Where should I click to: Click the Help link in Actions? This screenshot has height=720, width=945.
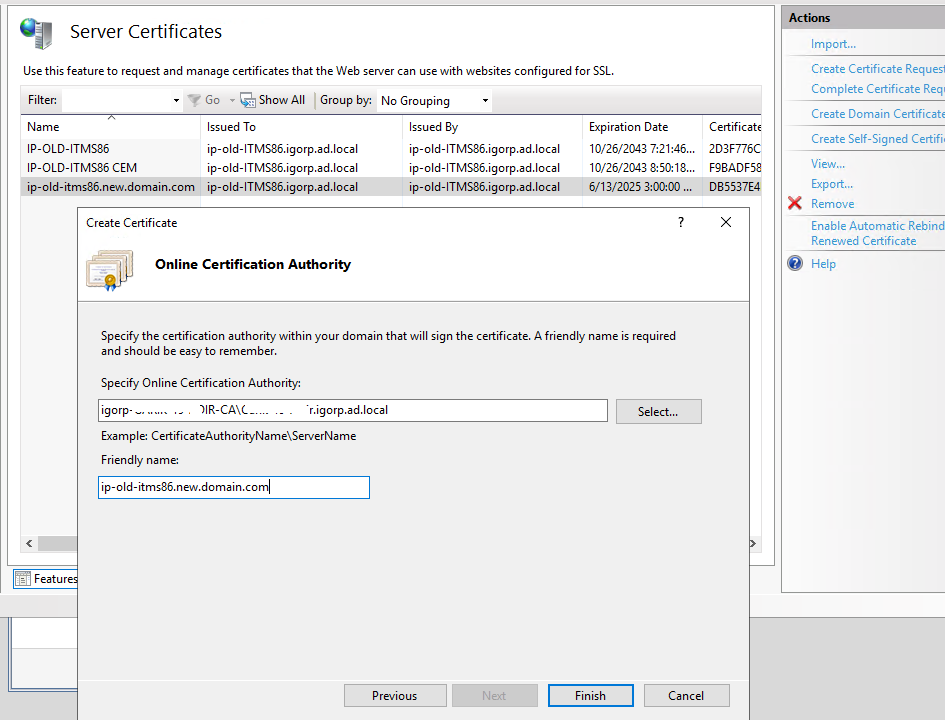pyautogui.click(x=823, y=264)
